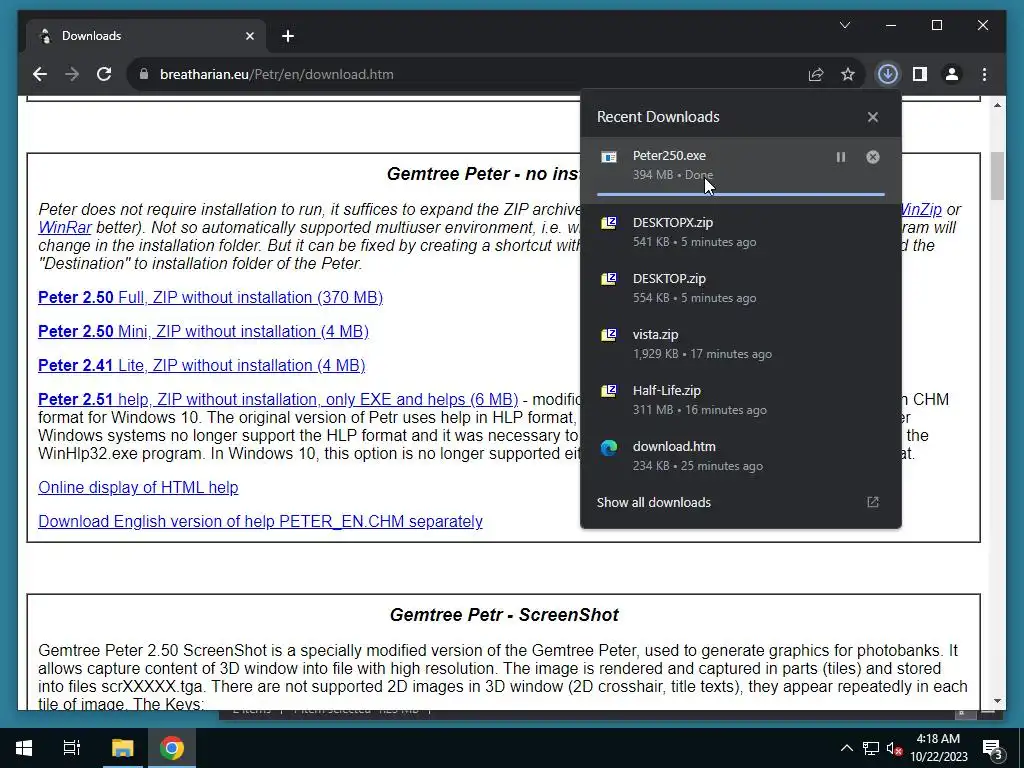Download Peter 2.41 Lite ZIP (4 MB)

pos(201,365)
